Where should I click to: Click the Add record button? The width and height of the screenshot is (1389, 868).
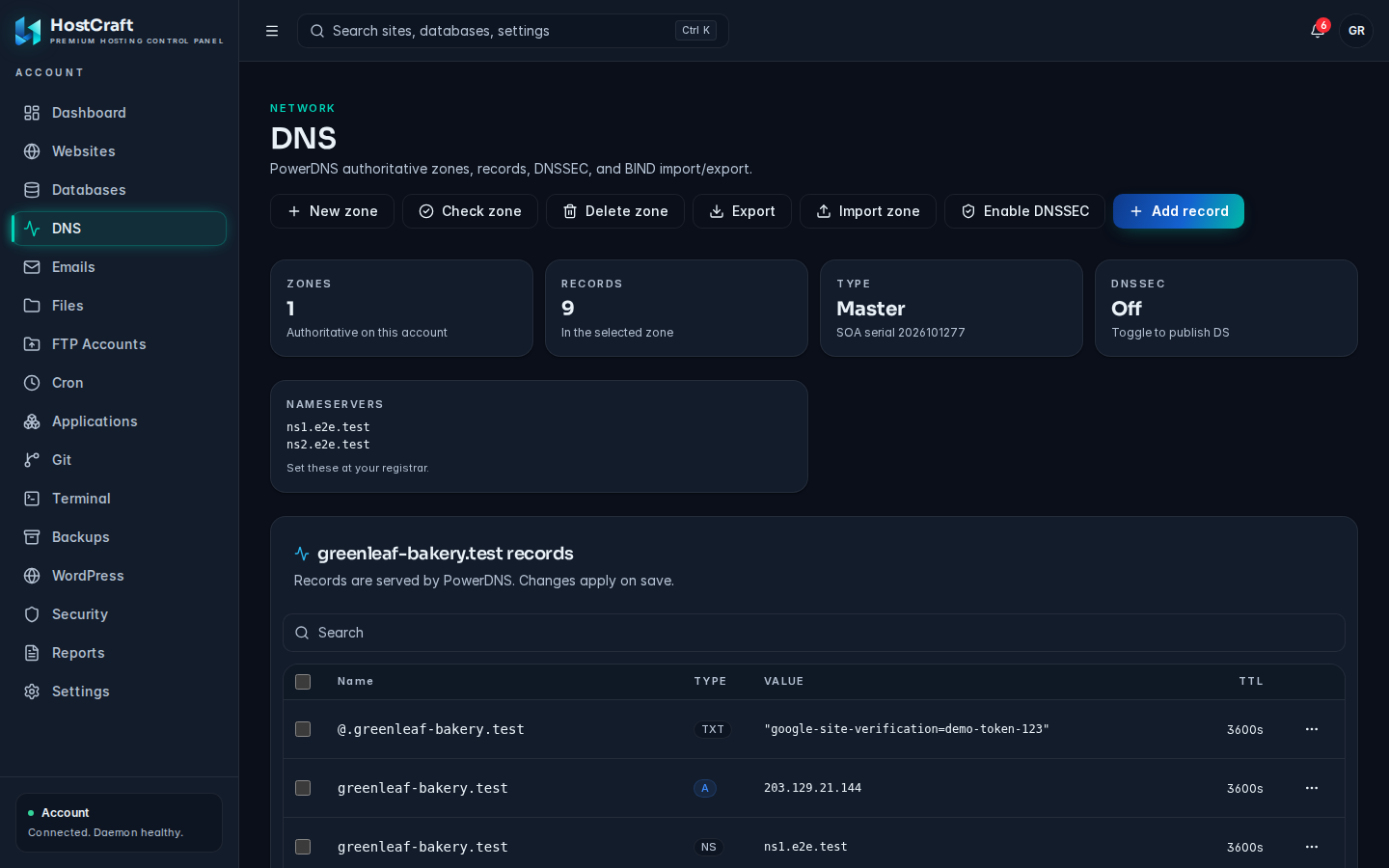coord(1179,211)
